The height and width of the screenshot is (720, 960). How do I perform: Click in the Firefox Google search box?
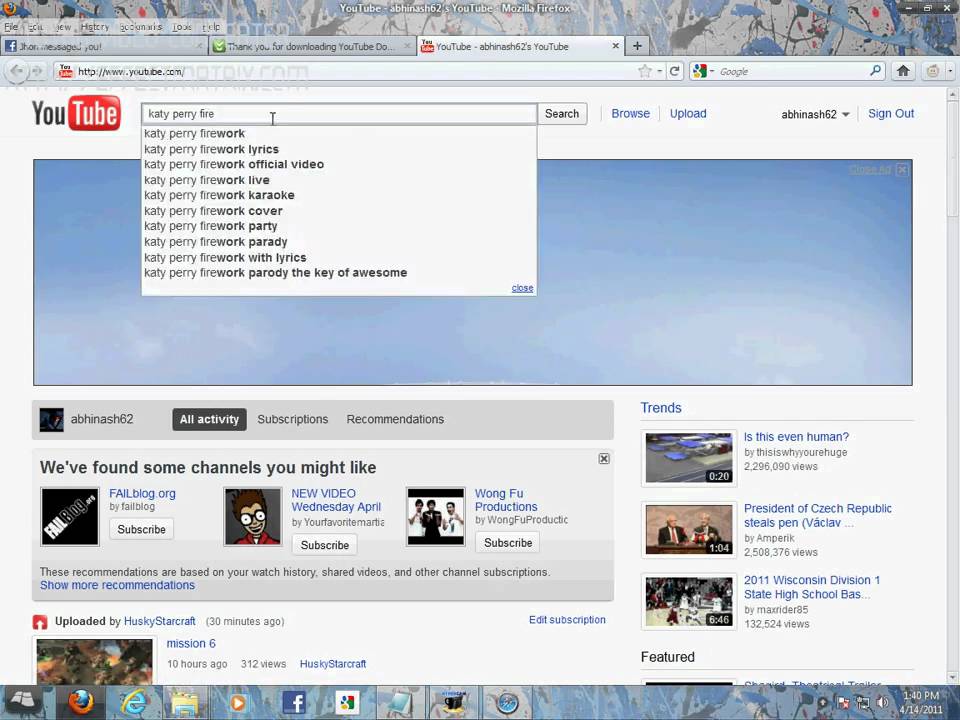pos(793,71)
